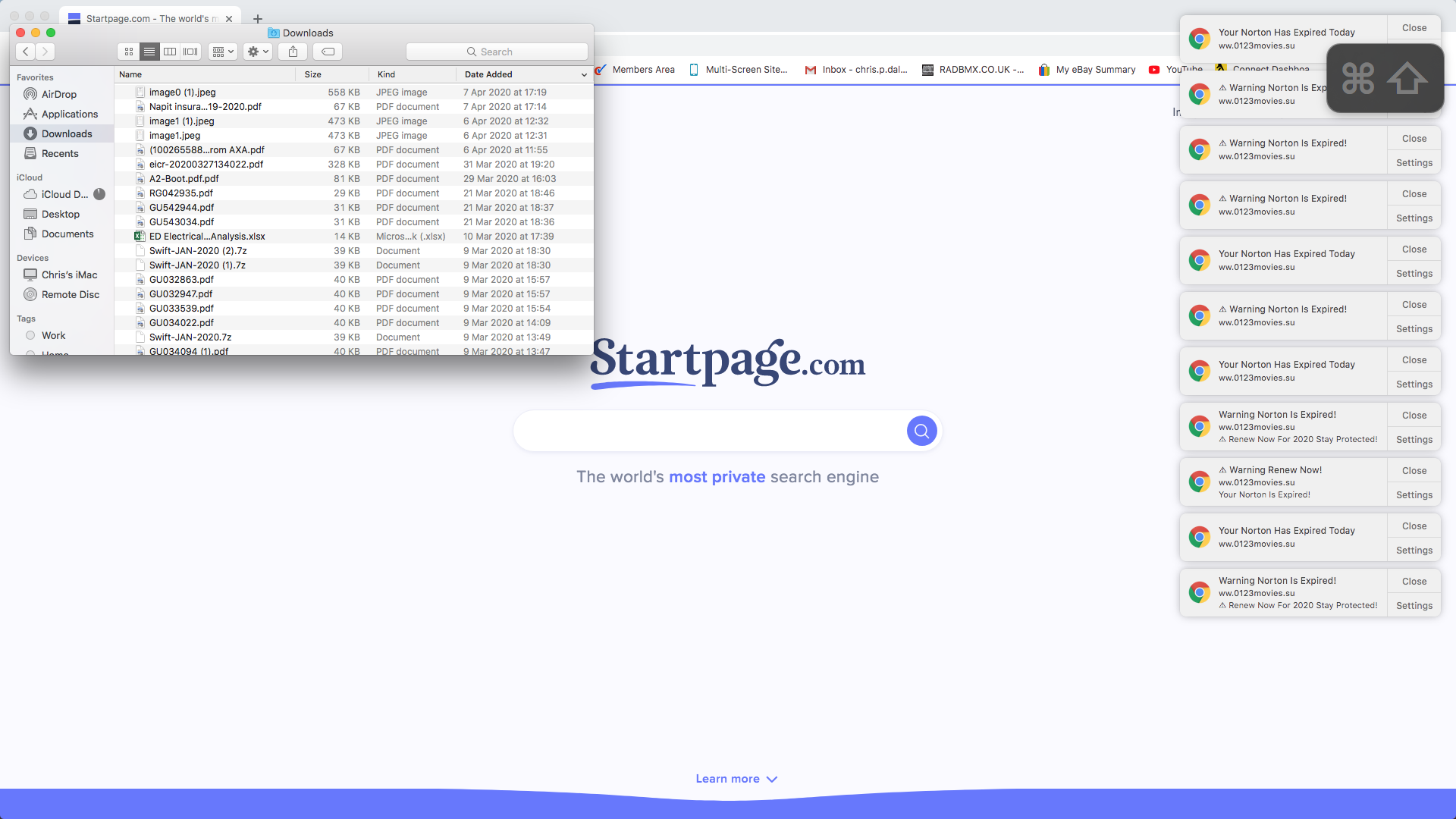Open the Gmail Inbox bookmark

tap(857, 70)
